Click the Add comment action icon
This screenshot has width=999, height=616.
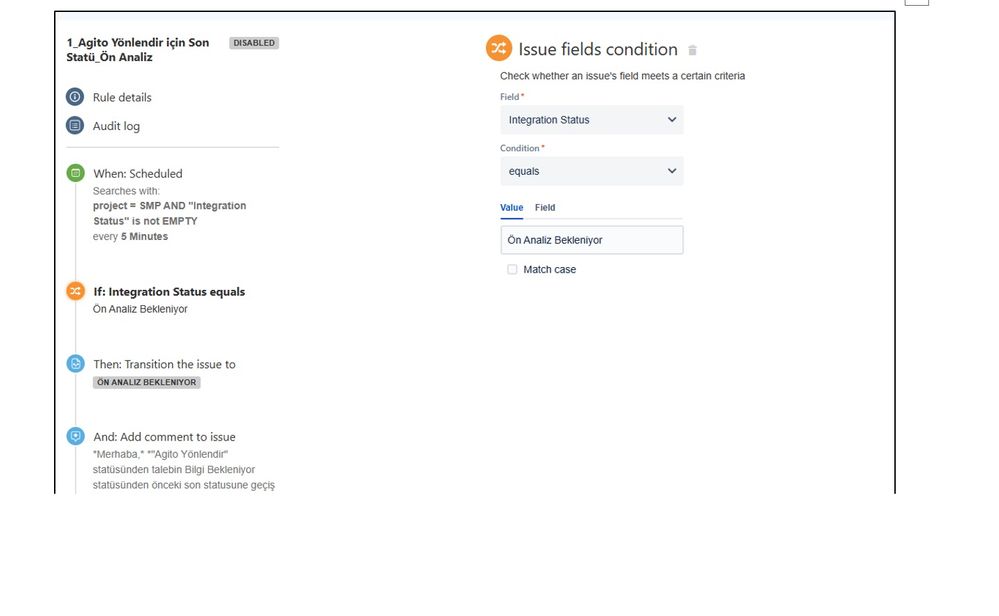pyautogui.click(x=75, y=436)
